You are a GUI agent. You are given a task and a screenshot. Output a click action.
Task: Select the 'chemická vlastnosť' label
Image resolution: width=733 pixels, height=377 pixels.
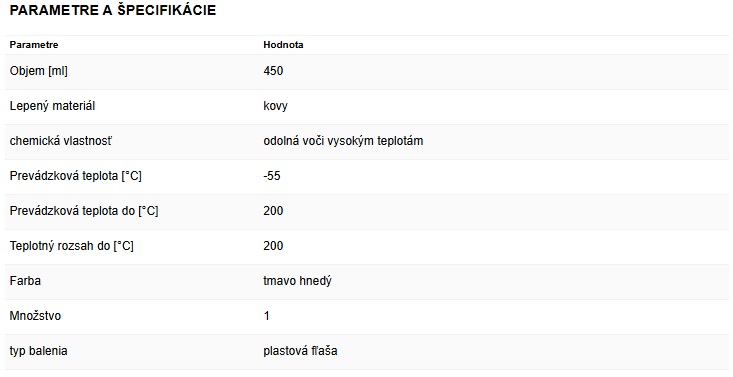pos(60,141)
